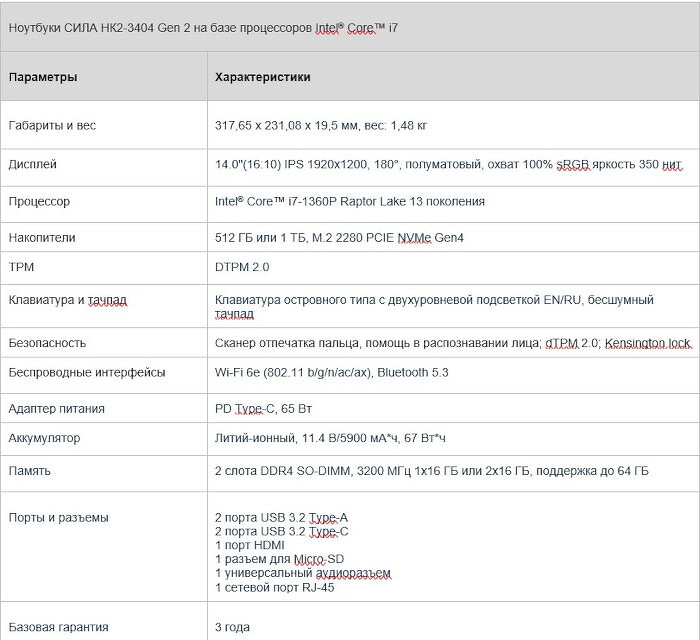Click the '1 порт HDMI' line
The height and width of the screenshot is (640, 700).
pos(250,545)
